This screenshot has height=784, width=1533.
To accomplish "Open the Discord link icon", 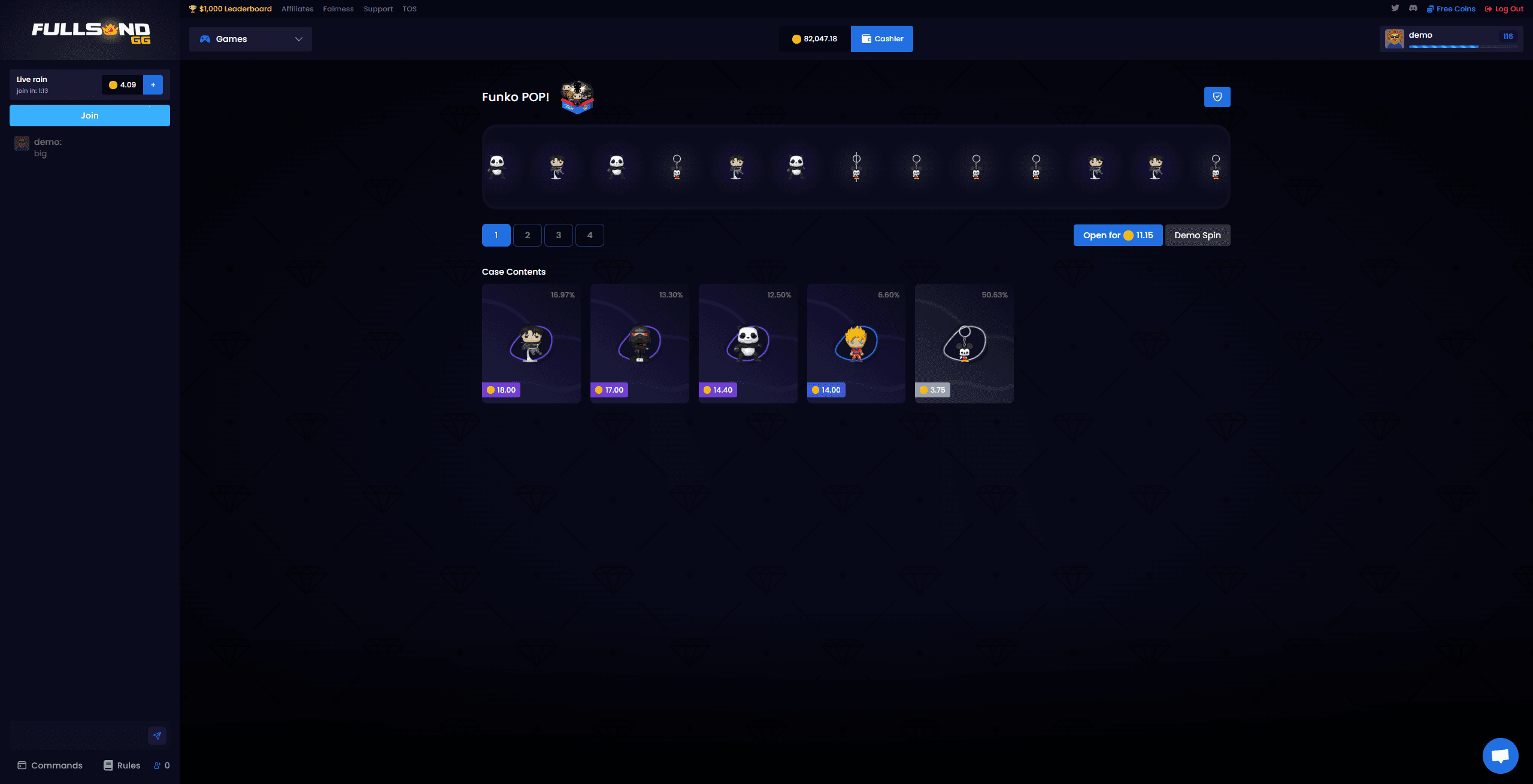I will [1413, 8].
